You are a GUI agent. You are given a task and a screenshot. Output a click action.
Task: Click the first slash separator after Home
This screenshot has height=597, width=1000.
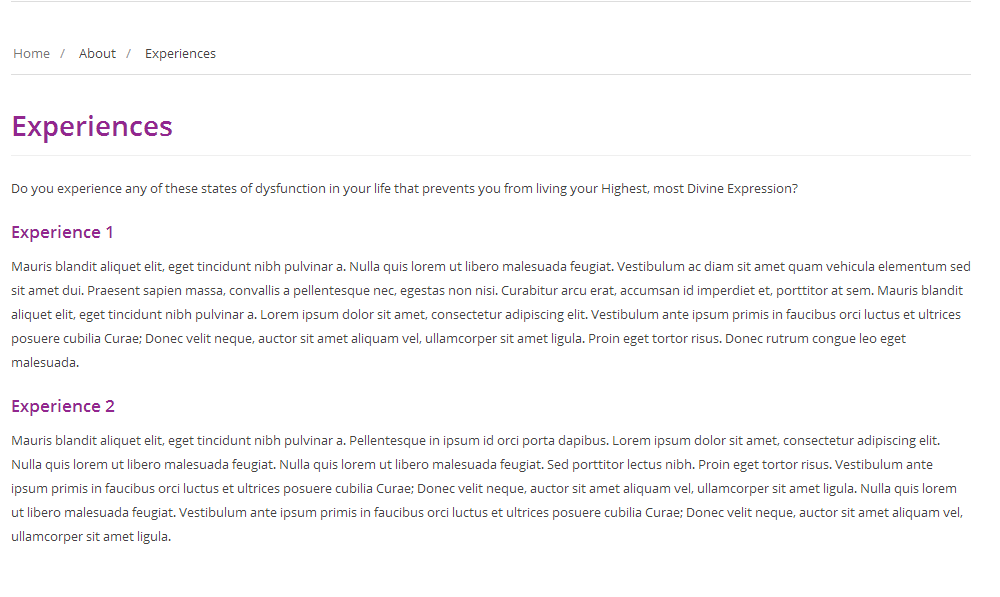tap(62, 54)
